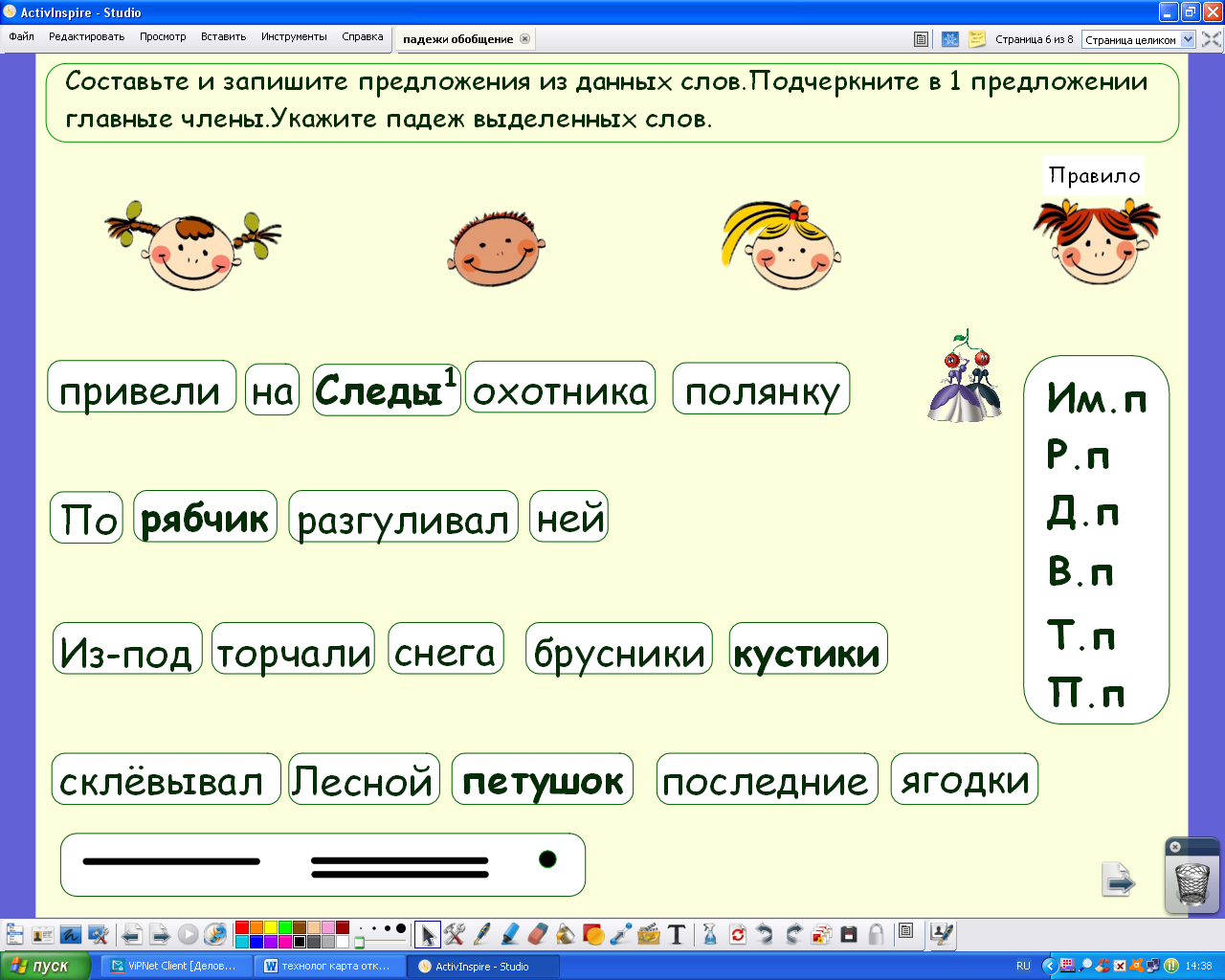Pick the blue color swatch
1225x980 pixels.
click(256, 942)
